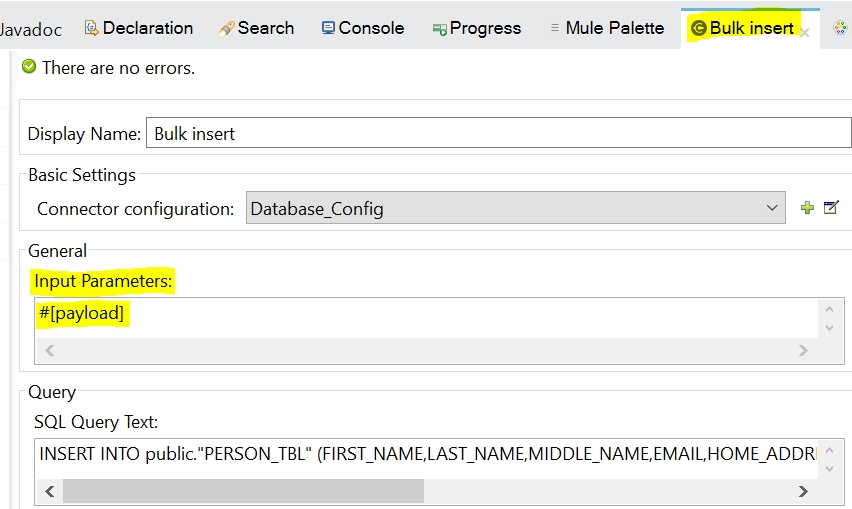Click the partially visible tab icon right of Bulk insert
The height and width of the screenshot is (509, 852).
click(838, 28)
